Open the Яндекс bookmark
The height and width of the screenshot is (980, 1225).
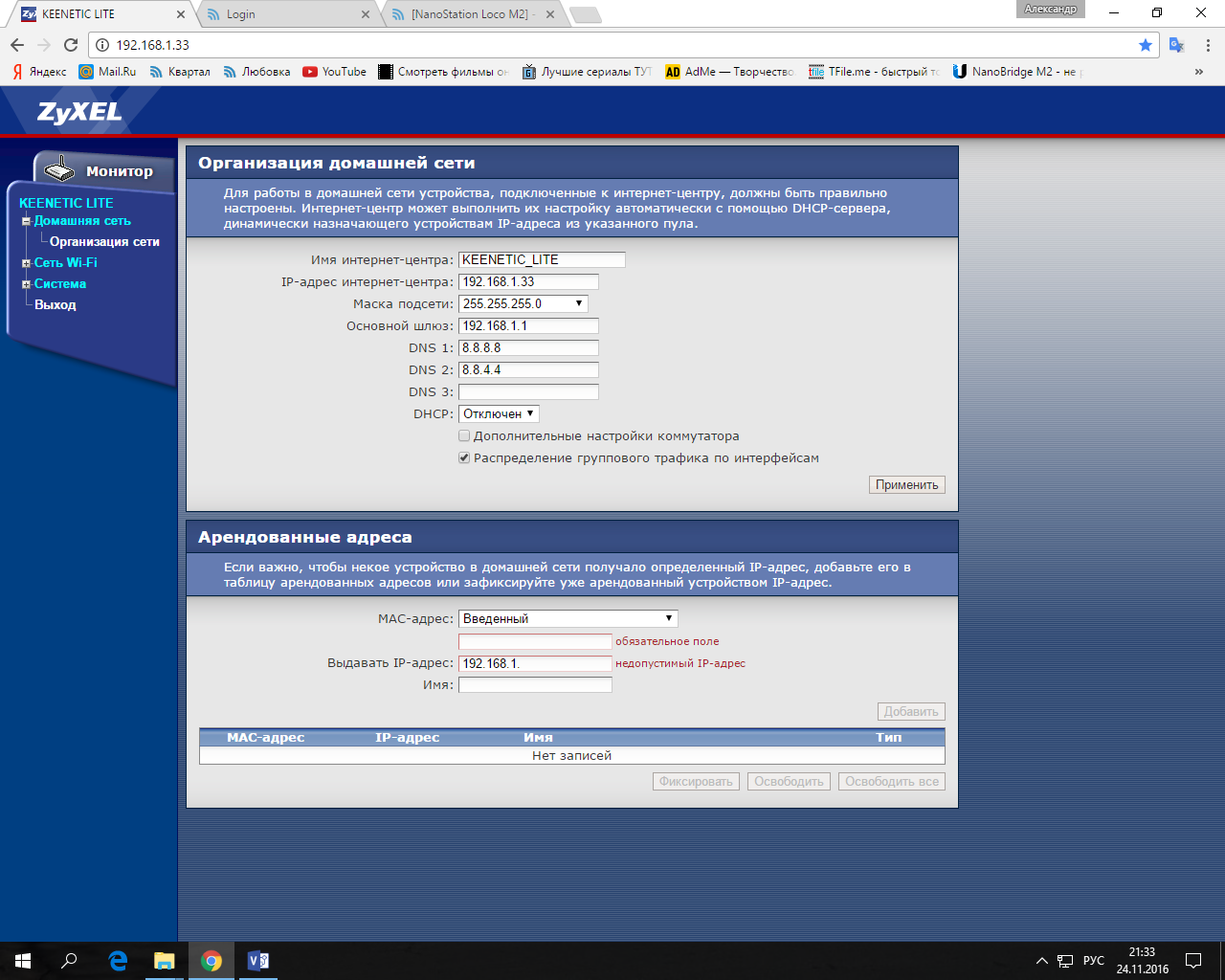(x=39, y=72)
